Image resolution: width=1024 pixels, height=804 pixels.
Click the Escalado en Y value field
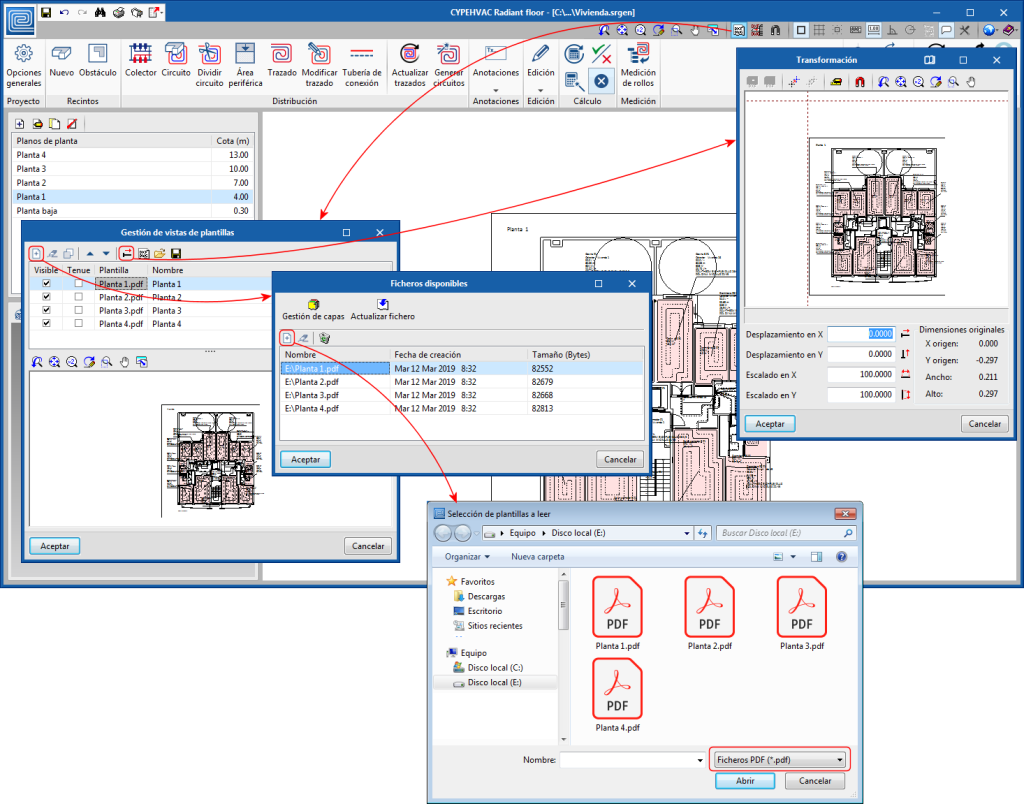point(861,394)
